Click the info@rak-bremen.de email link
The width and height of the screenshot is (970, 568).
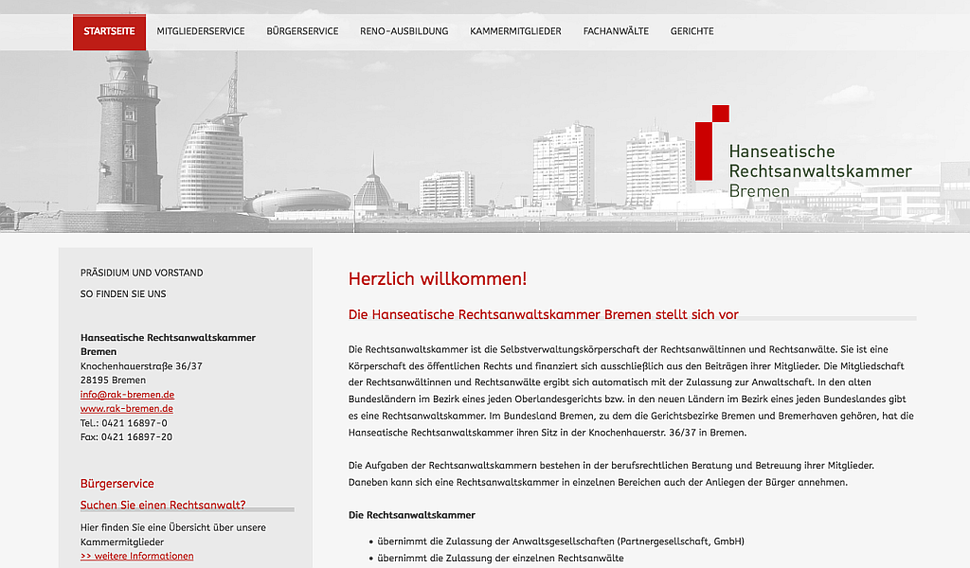pos(127,395)
